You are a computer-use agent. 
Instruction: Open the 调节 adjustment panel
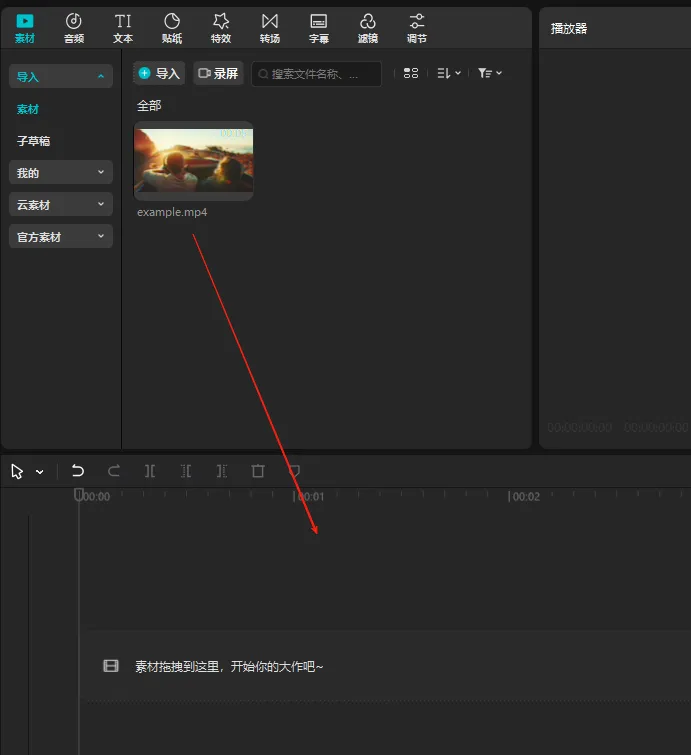(x=417, y=28)
